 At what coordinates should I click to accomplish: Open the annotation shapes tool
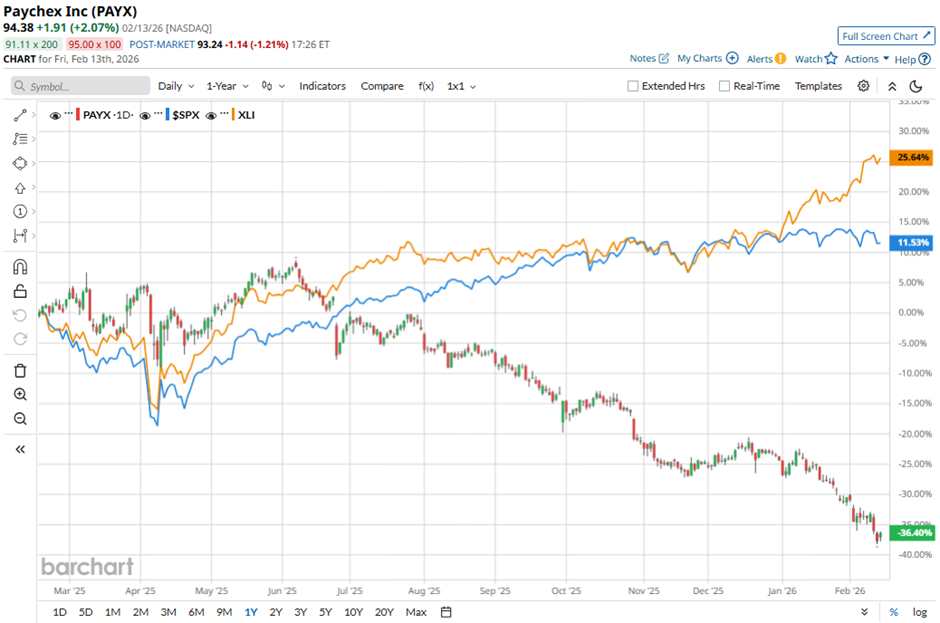(x=18, y=163)
